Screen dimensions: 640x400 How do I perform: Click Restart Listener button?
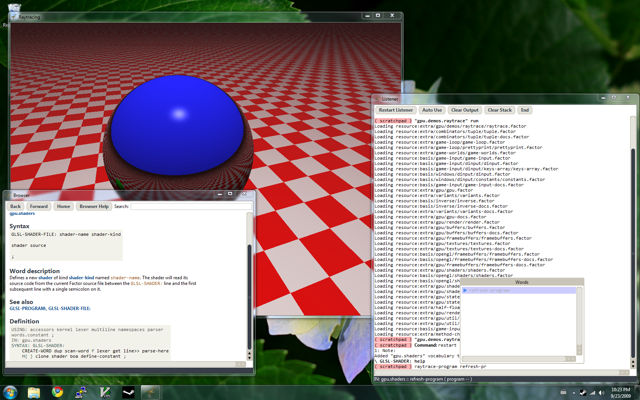[395, 110]
